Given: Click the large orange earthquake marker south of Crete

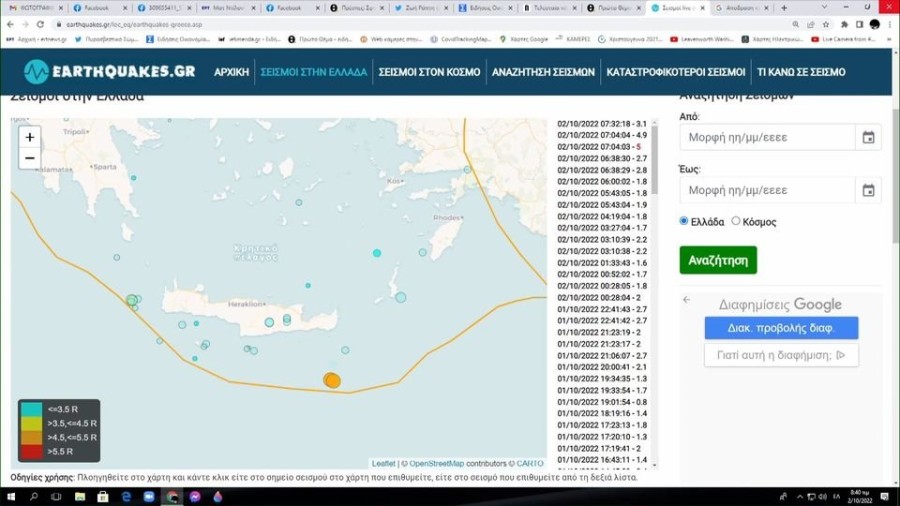Looking at the screenshot, I should (x=332, y=380).
